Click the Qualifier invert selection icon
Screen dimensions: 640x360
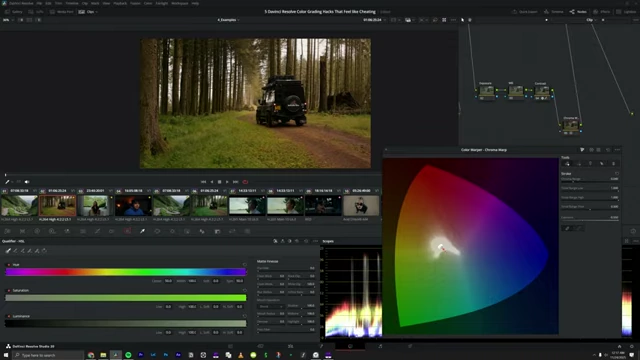[x=44, y=251]
